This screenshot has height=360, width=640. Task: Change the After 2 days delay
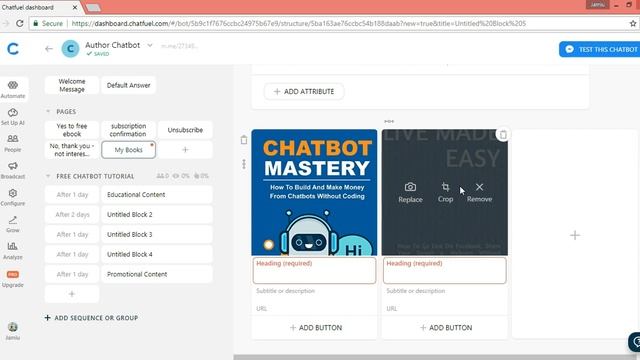72,214
